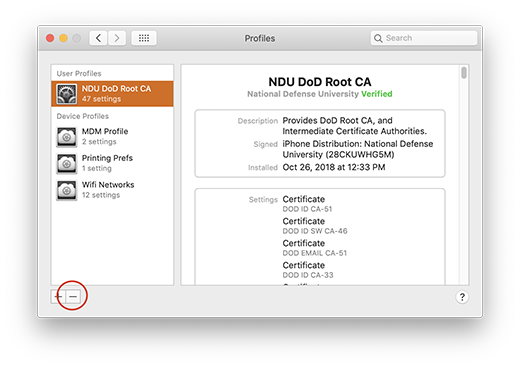
Task: Select Printing Prefs profile entry
Action: 112,163
